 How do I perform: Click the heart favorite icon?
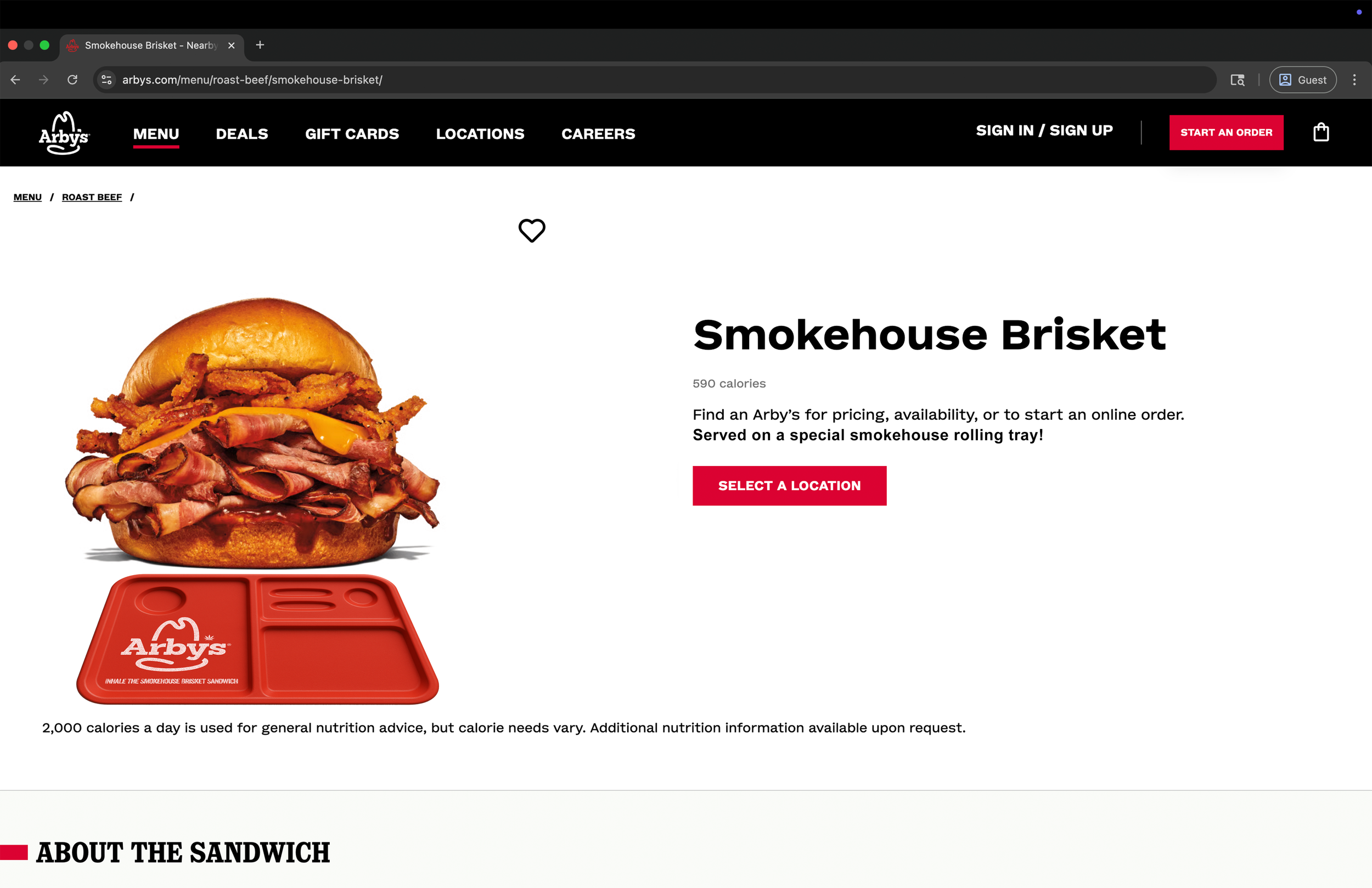[x=531, y=231]
